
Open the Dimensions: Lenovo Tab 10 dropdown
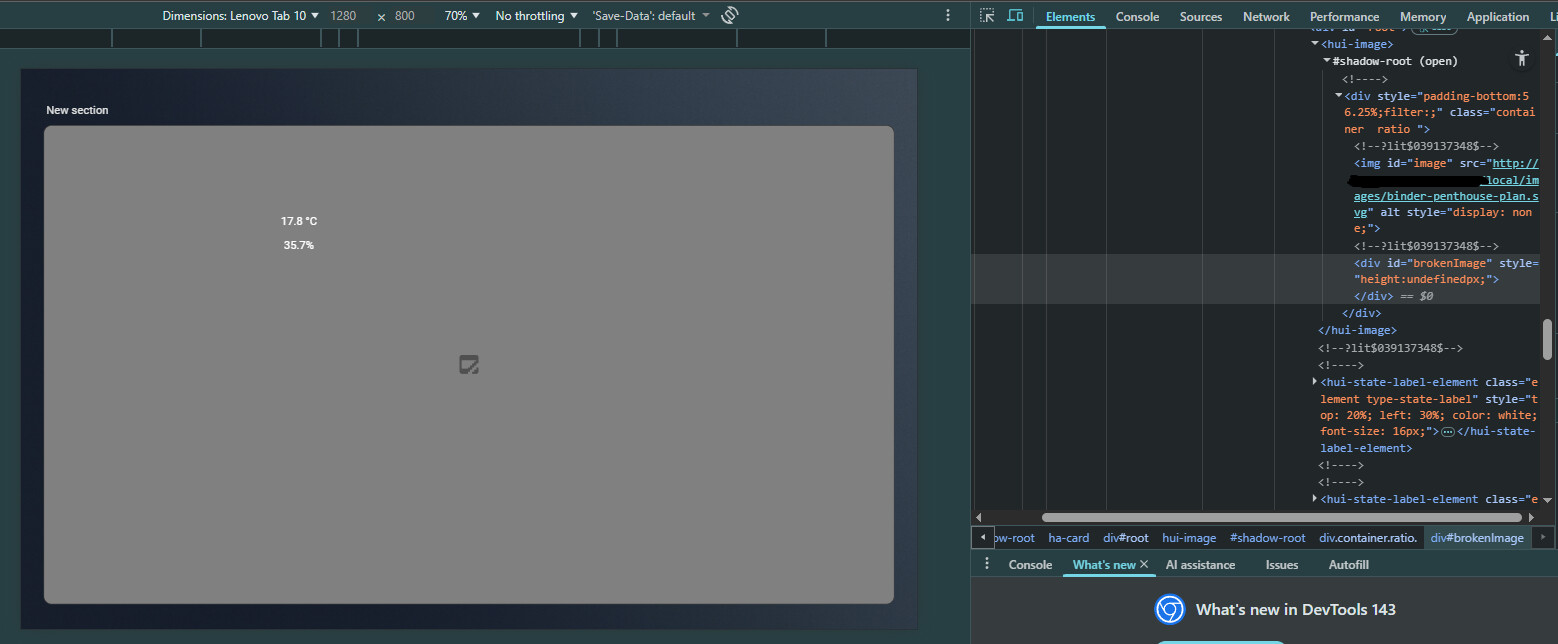[240, 16]
